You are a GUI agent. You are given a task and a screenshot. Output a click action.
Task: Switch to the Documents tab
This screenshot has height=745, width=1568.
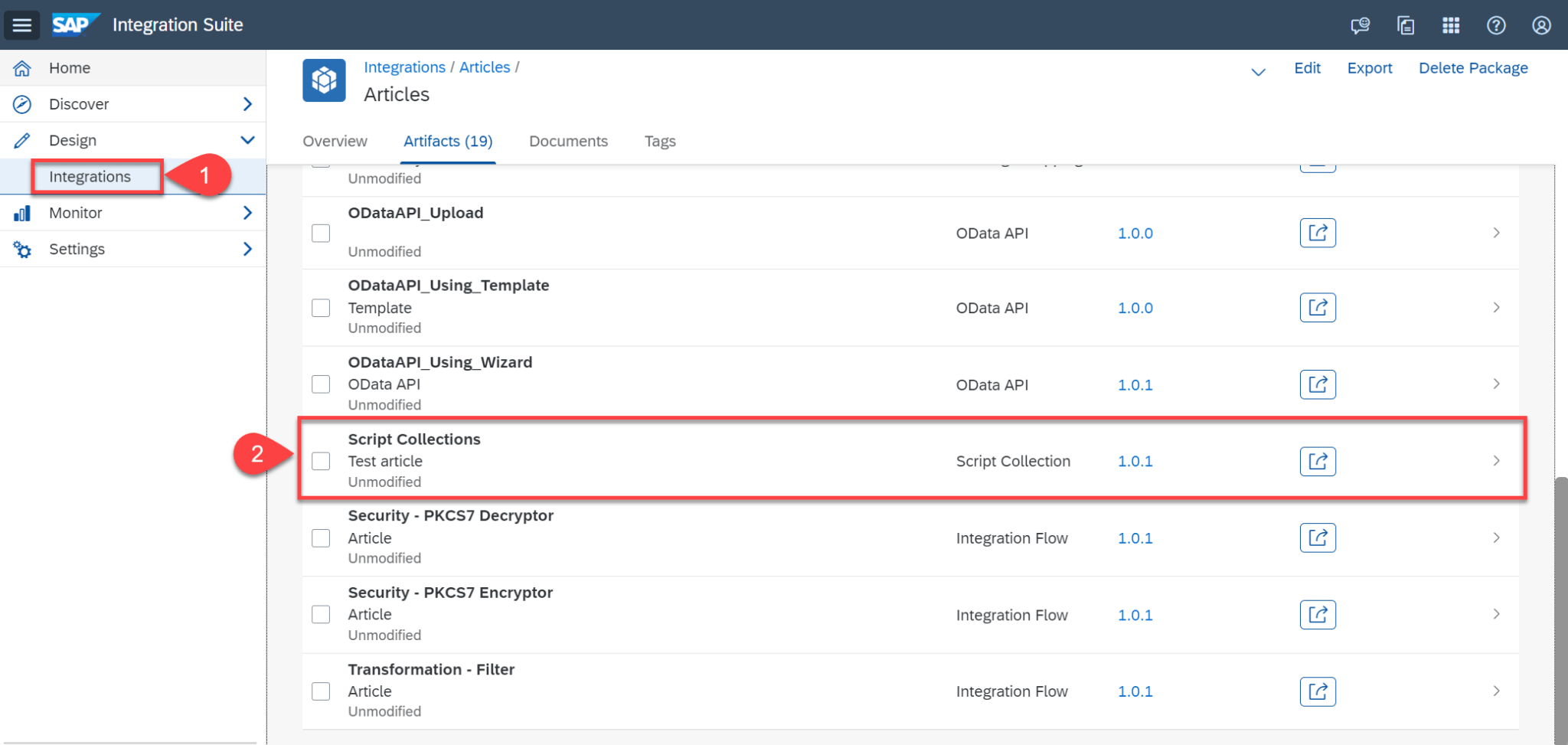click(x=568, y=142)
